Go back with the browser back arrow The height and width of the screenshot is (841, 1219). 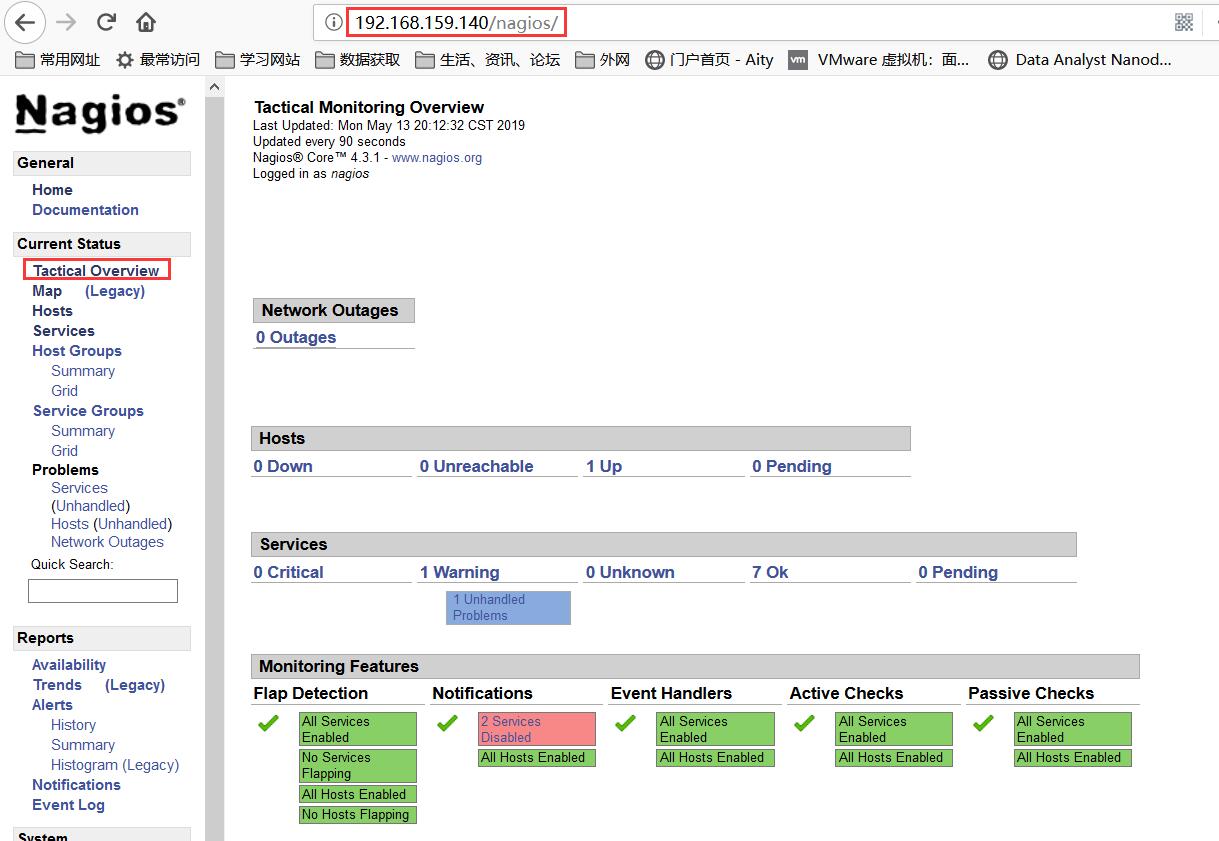click(25, 21)
